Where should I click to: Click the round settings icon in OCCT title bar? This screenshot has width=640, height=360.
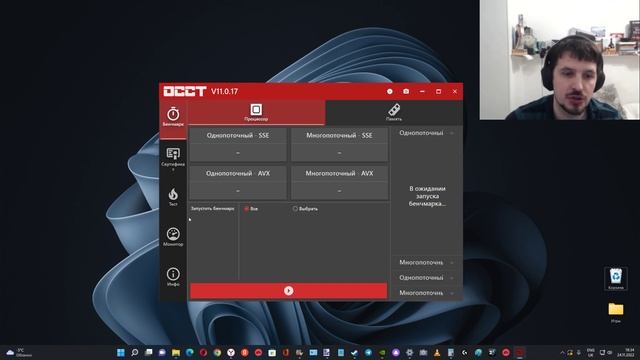coord(390,91)
